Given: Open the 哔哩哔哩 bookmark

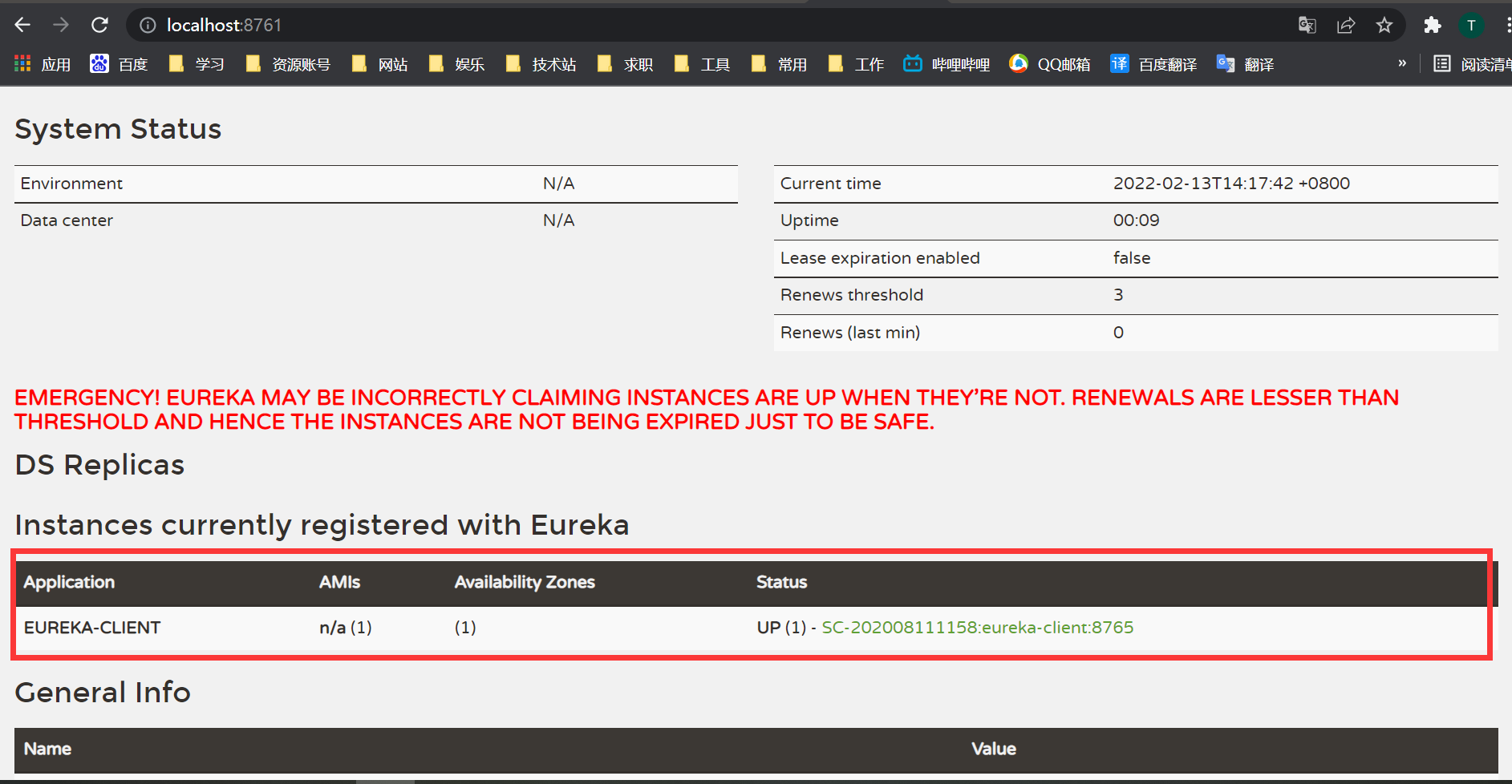Looking at the screenshot, I should click(x=947, y=64).
